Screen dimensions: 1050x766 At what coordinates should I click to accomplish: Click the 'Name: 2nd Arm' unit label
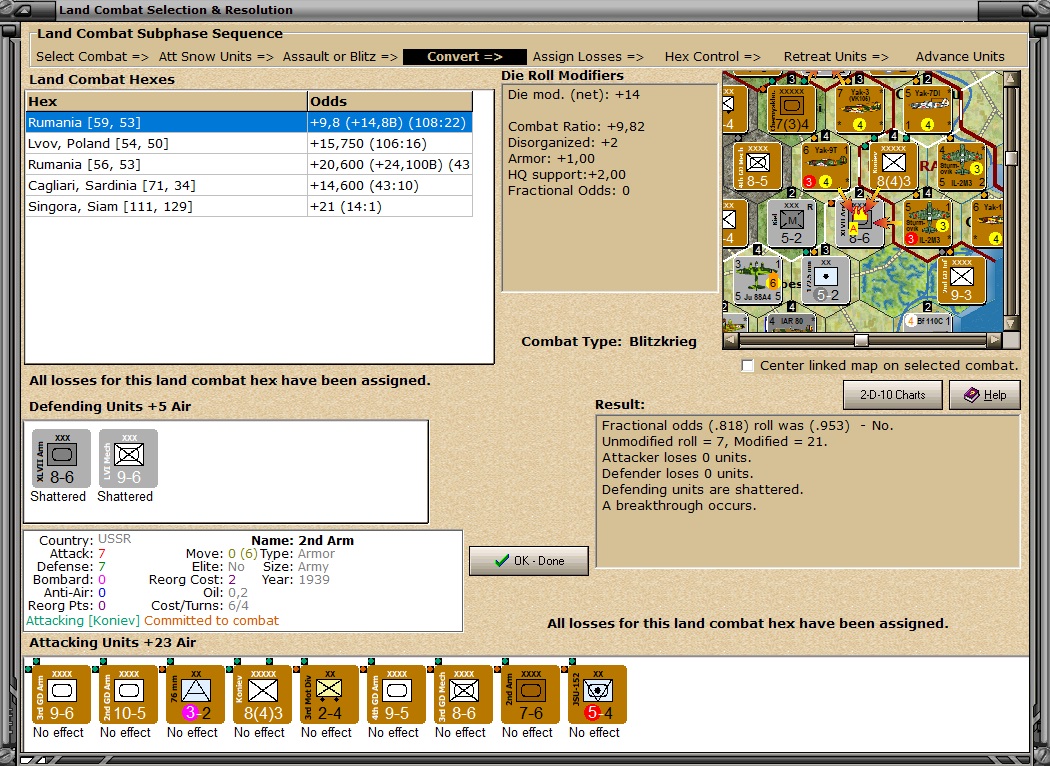303,540
